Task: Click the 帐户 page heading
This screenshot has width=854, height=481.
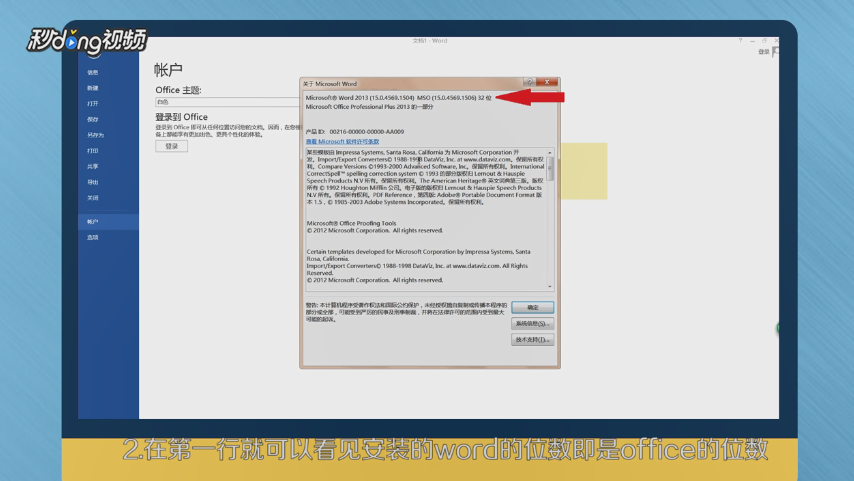Action: coord(168,70)
